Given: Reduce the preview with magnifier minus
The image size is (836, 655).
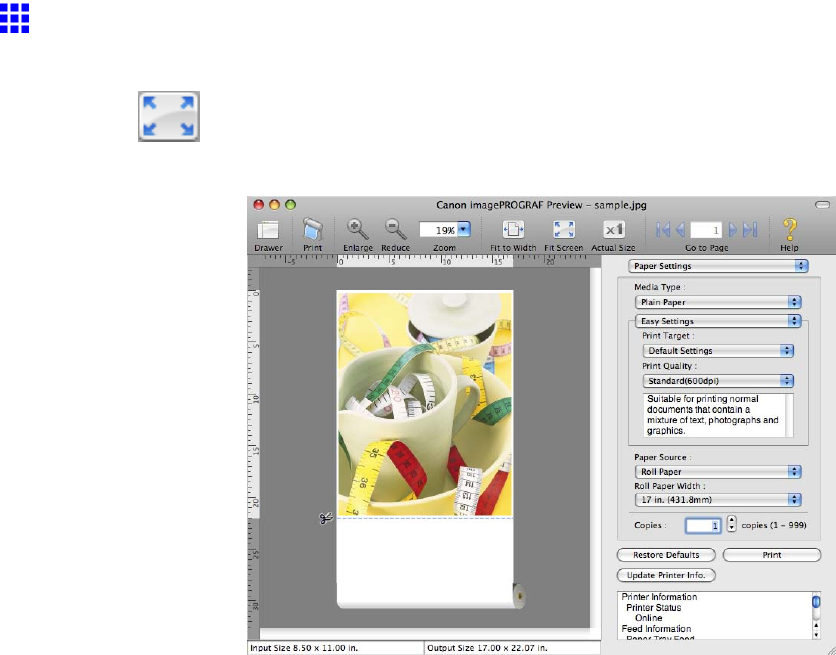Looking at the screenshot, I should pos(396,230).
